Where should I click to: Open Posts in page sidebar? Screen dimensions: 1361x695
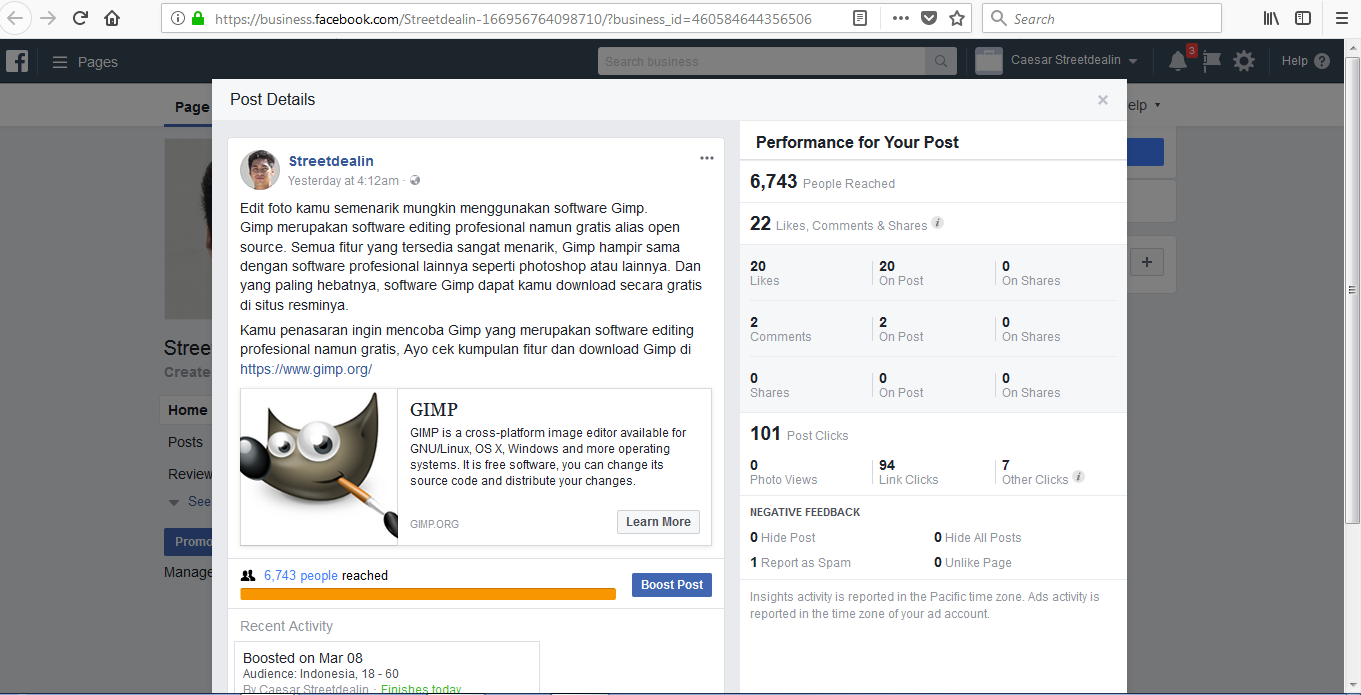point(185,442)
